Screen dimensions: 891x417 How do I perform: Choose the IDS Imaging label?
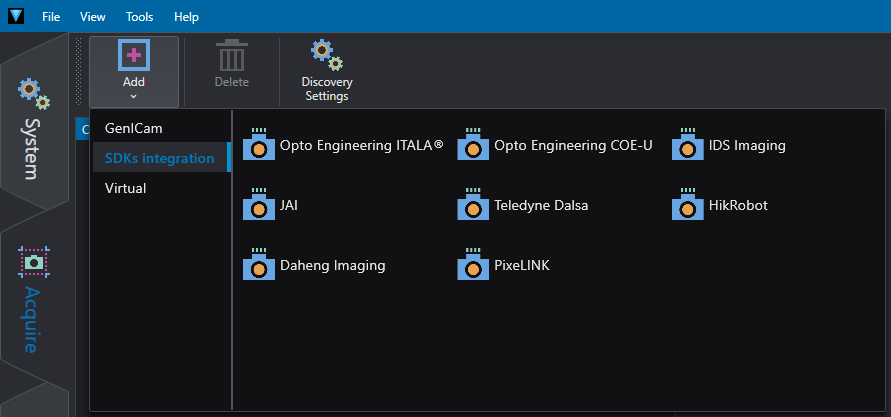[x=747, y=146]
